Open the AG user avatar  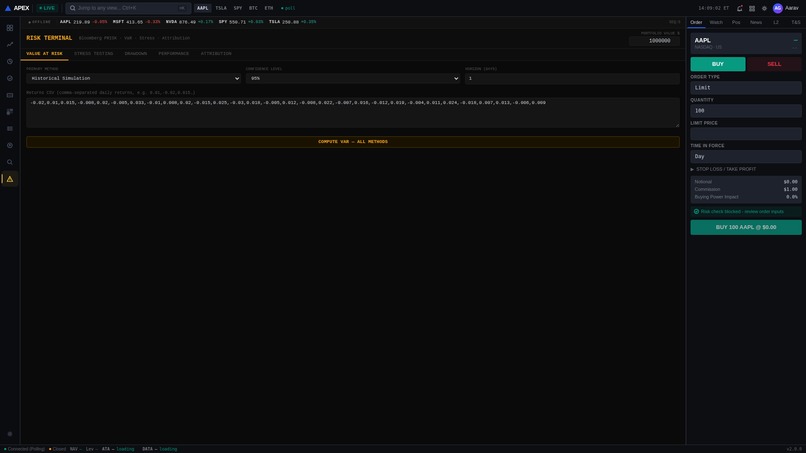pos(778,8)
